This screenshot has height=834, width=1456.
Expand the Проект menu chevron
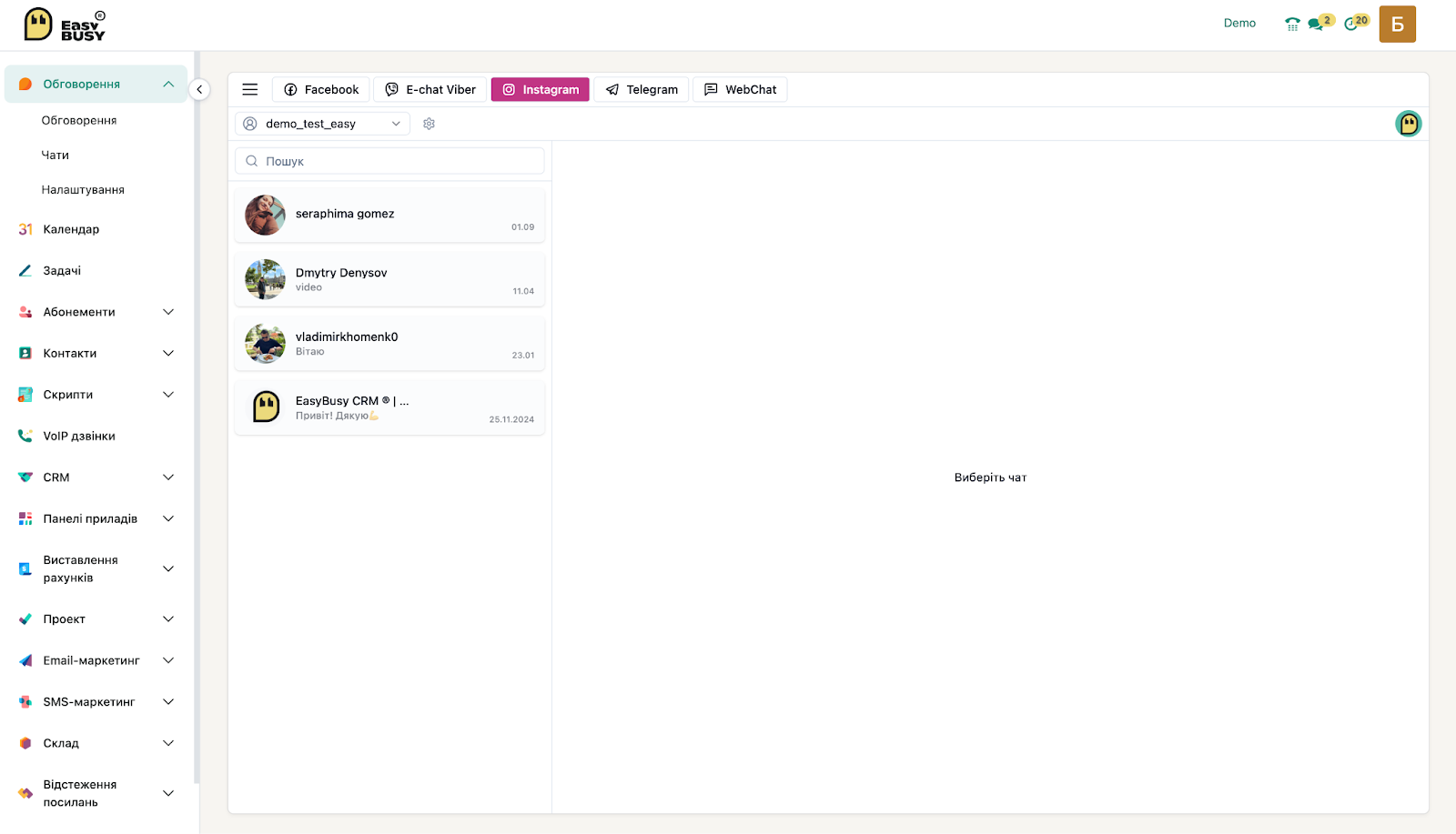168,619
